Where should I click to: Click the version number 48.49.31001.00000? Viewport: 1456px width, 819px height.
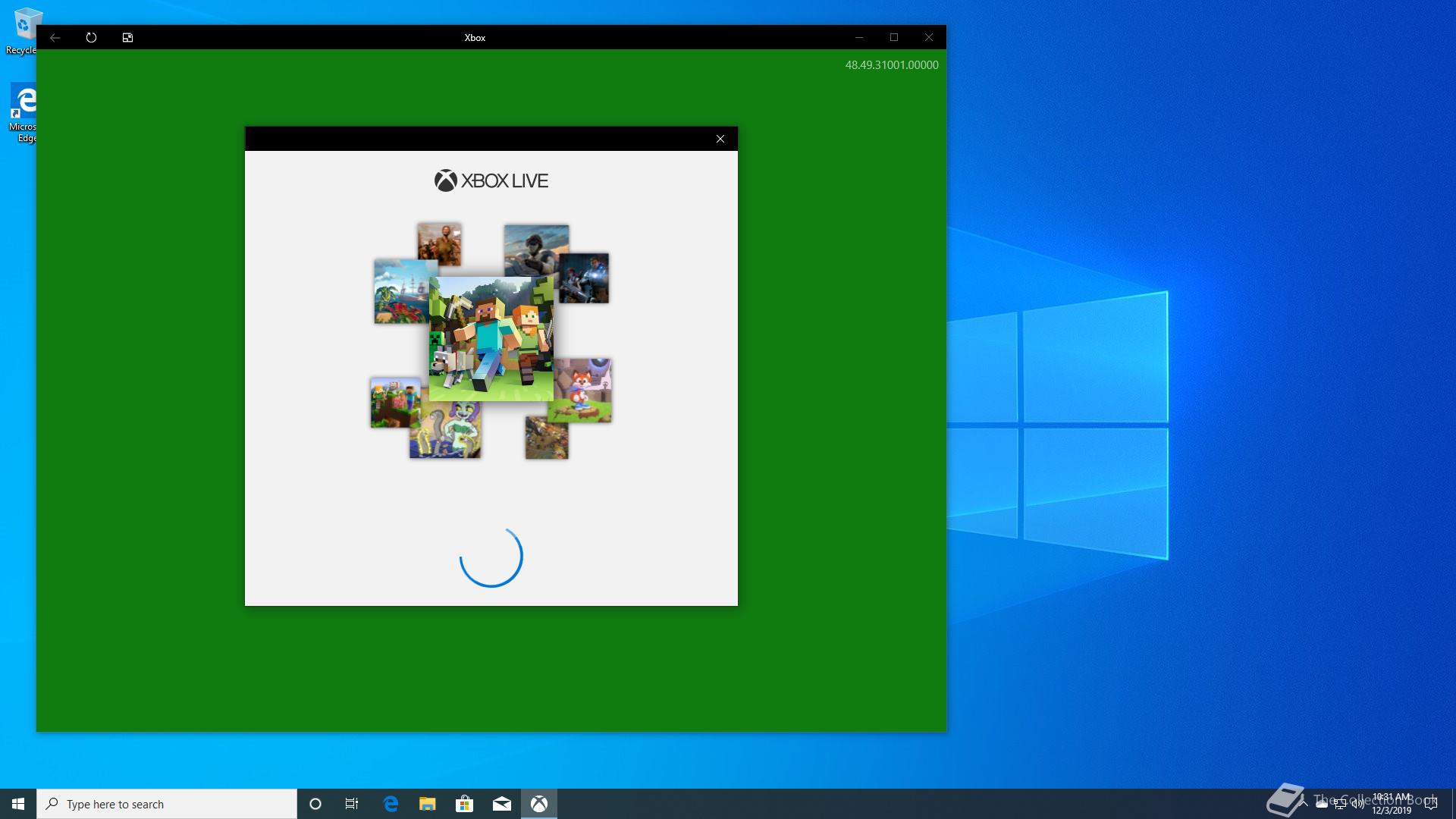click(x=892, y=65)
